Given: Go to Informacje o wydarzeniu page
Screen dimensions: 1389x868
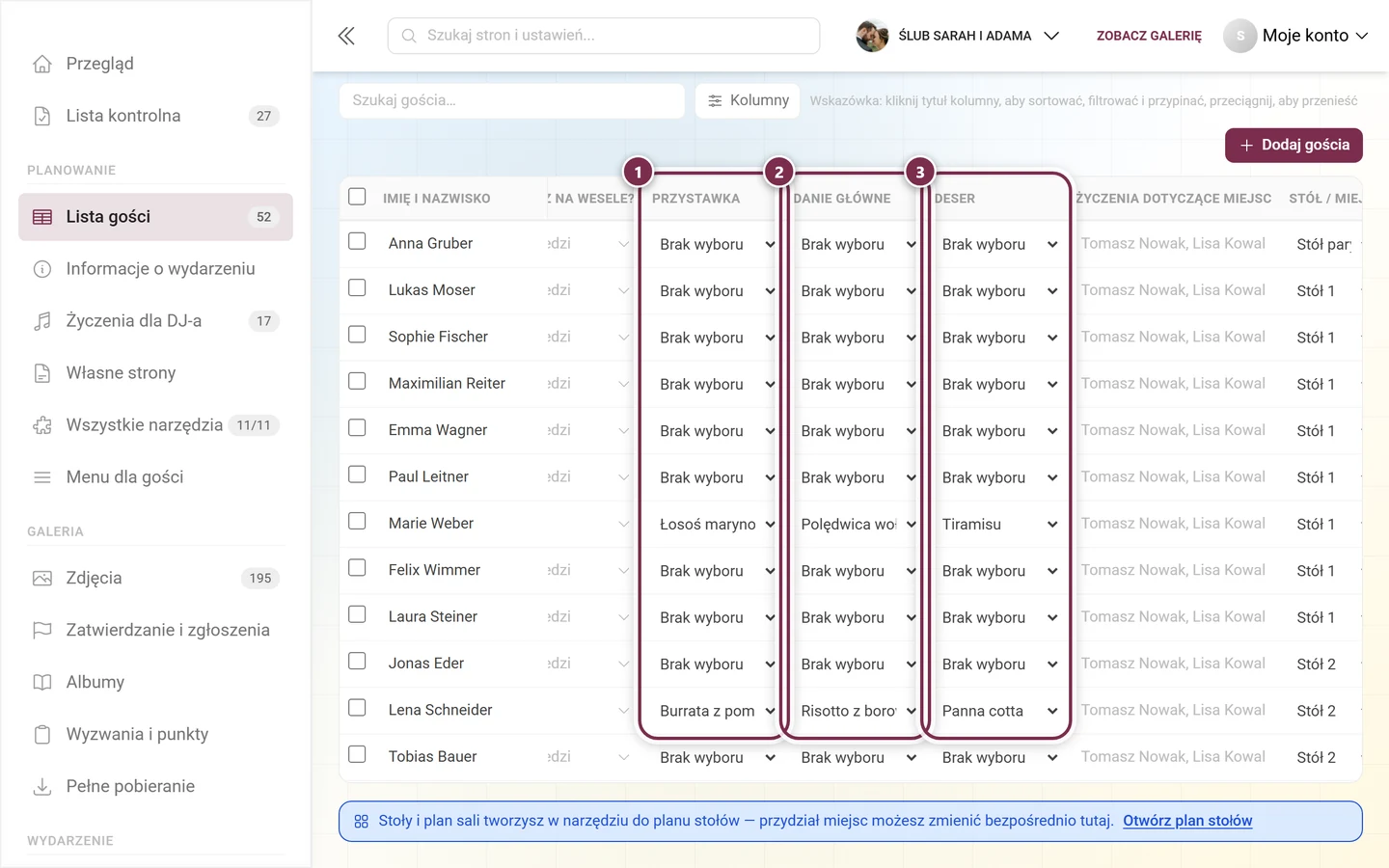Looking at the screenshot, I should point(155,269).
